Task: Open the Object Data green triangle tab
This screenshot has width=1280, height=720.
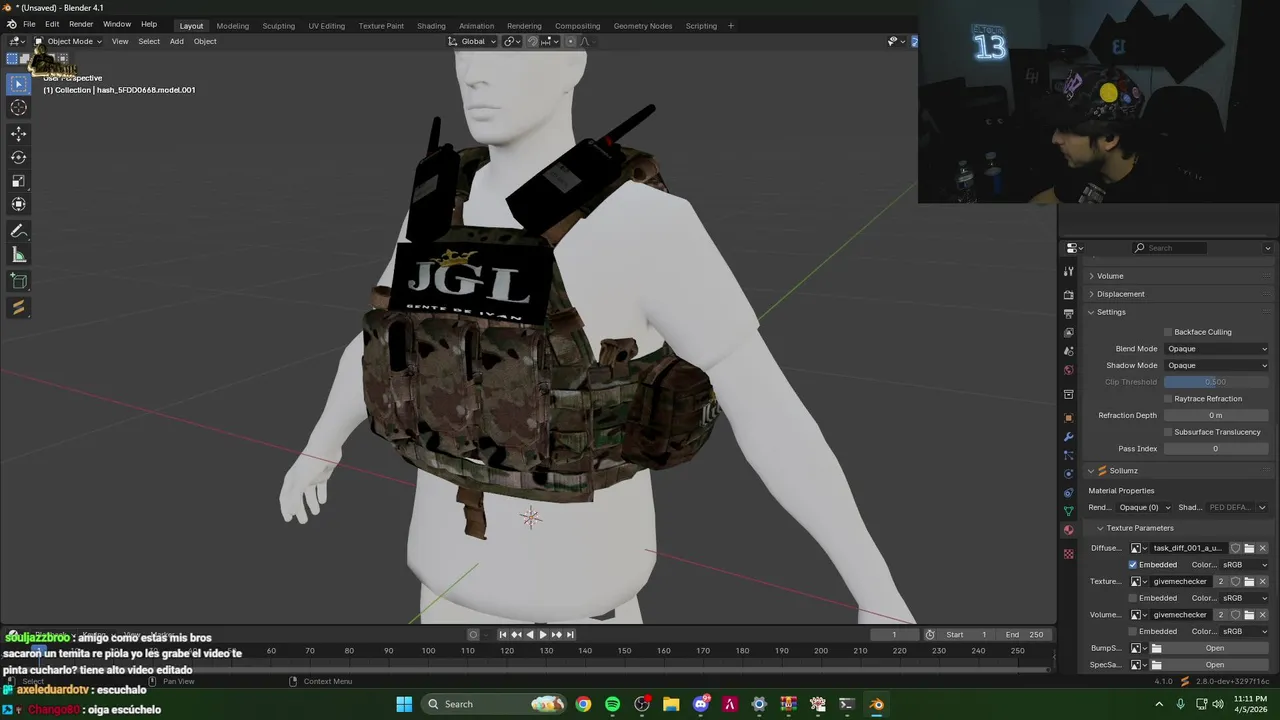Action: pos(1068,511)
